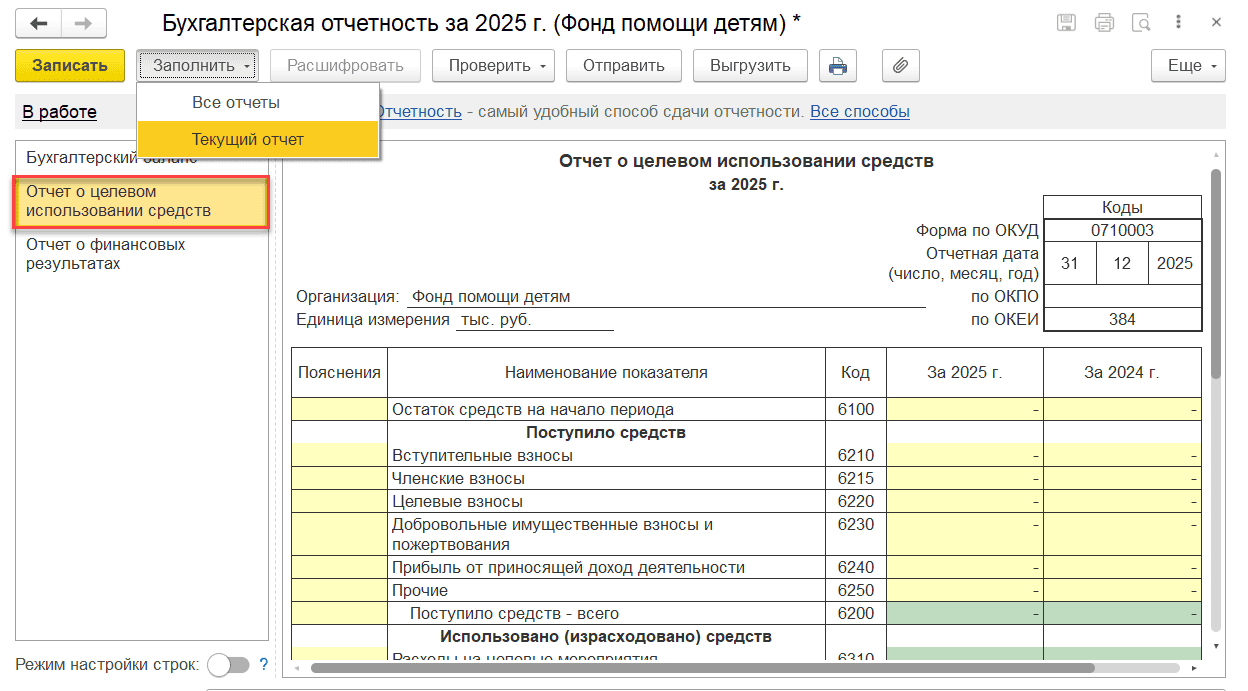This screenshot has width=1248, height=691.
Task: Select Отчет о финансовых результатах in list
Action: pos(106,254)
